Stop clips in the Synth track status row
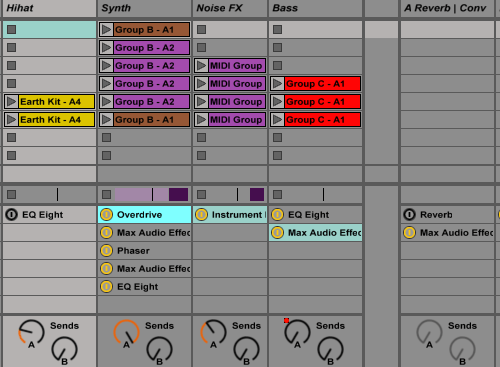Image resolution: width=500 pixels, height=367 pixels. coord(106,194)
